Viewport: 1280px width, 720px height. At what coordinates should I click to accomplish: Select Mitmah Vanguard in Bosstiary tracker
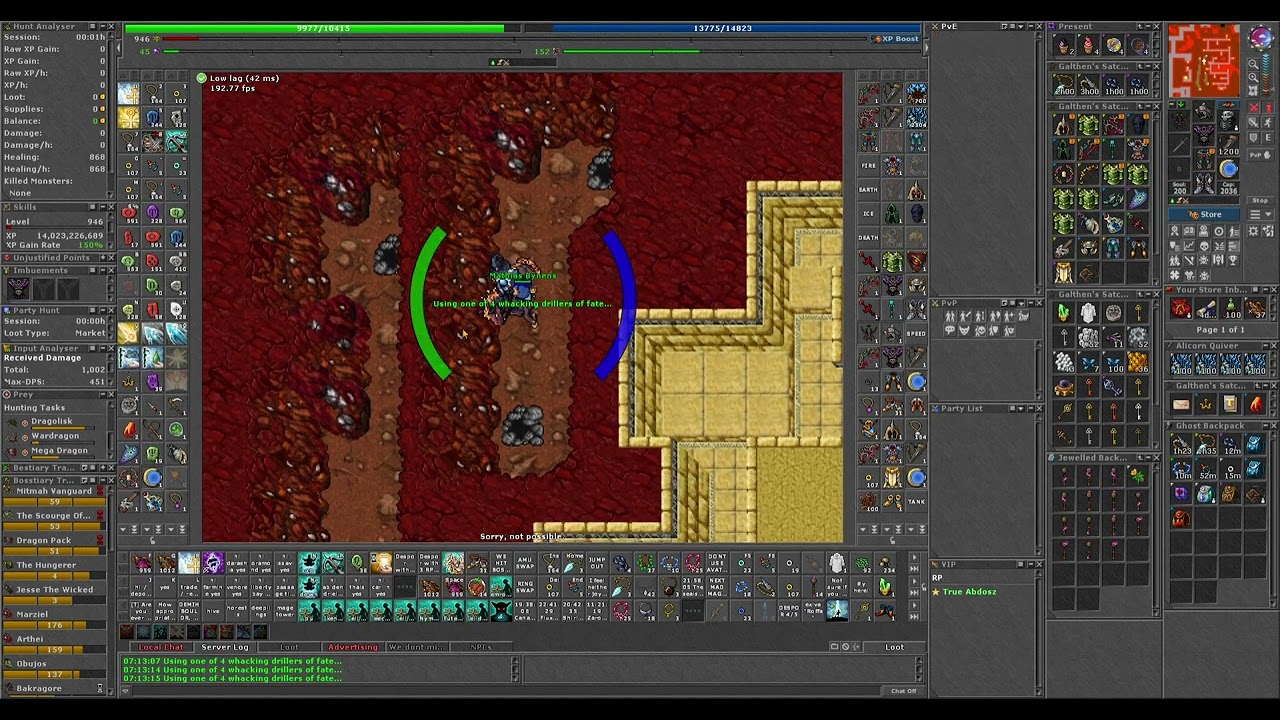coord(54,494)
